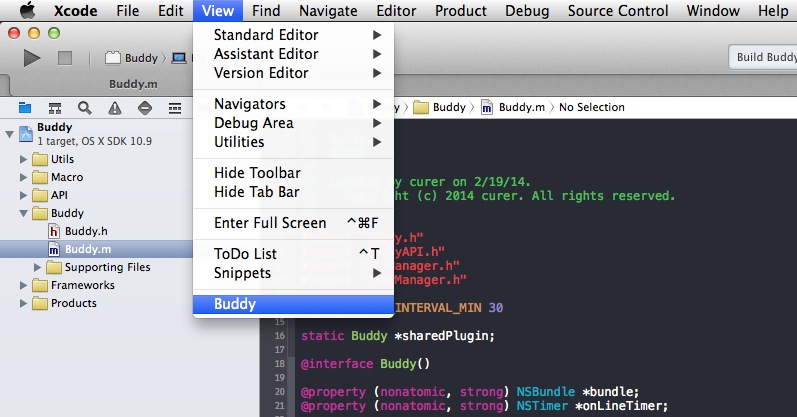Expand the Frameworks group
Screen dimensions: 797x417
click(x=23, y=285)
